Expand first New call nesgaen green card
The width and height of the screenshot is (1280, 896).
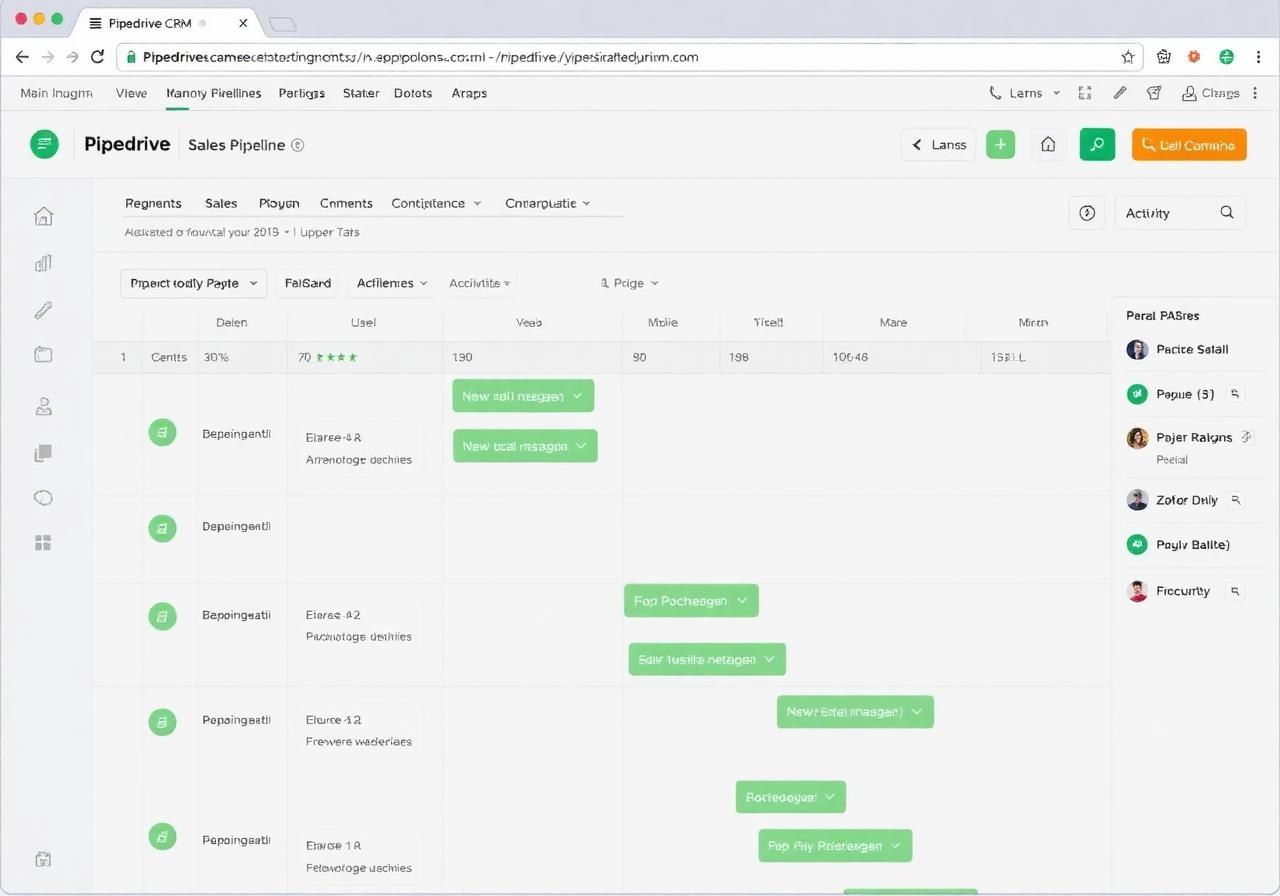point(523,396)
